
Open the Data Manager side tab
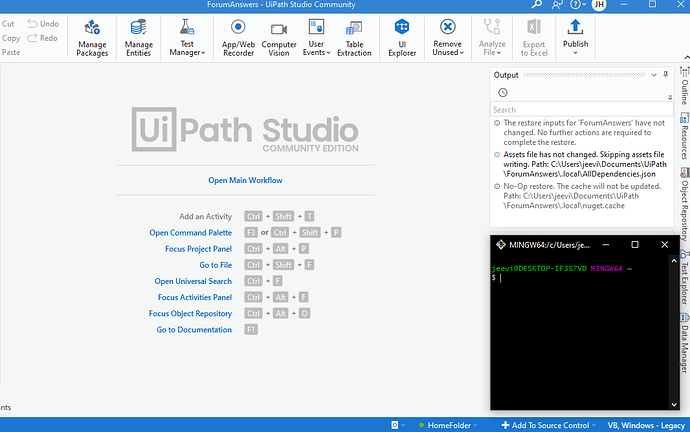(684, 343)
